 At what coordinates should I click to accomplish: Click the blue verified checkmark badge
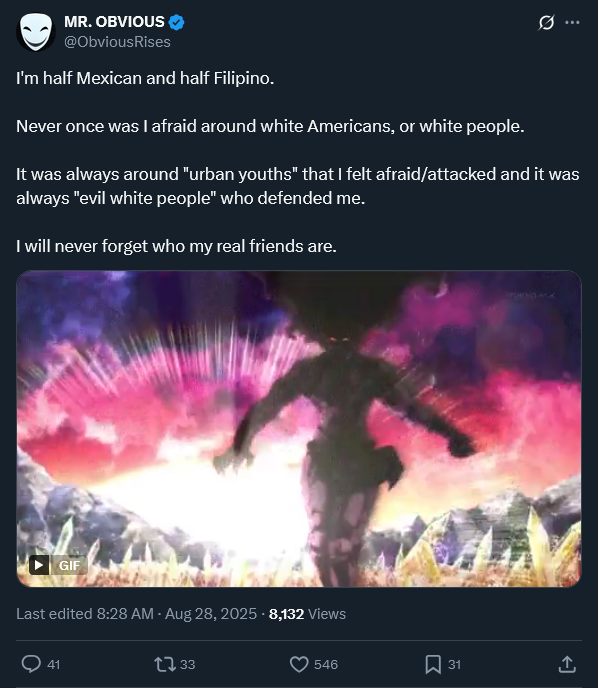(176, 22)
